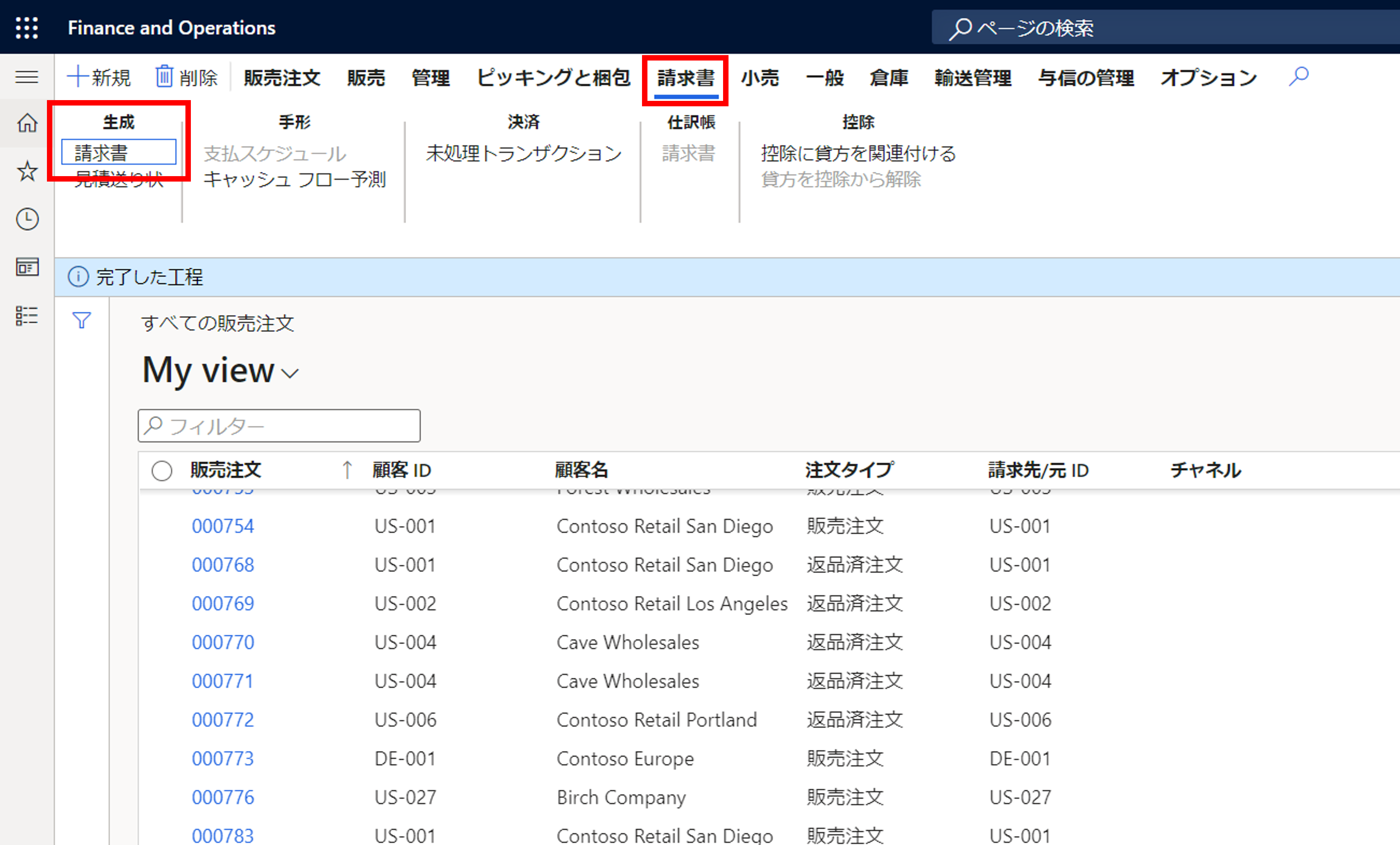Click customer ID DE-001 in 顧客 ID column
This screenshot has height=845, width=1400.
pyautogui.click(x=405, y=758)
